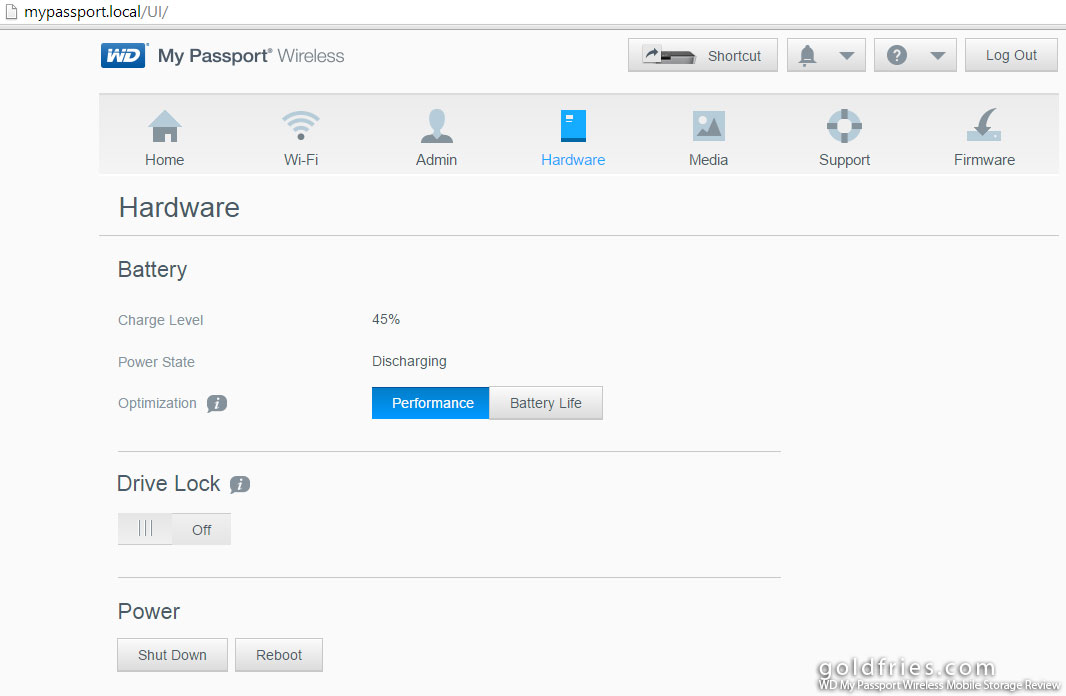
Task: Expand the notifications dropdown arrow
Action: [x=846, y=56]
